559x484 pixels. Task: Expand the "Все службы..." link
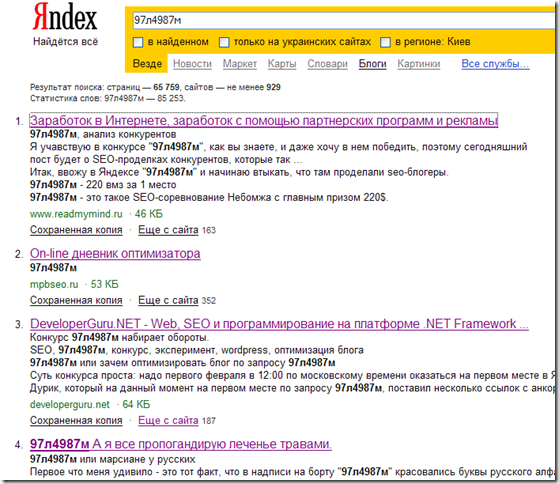pos(496,64)
